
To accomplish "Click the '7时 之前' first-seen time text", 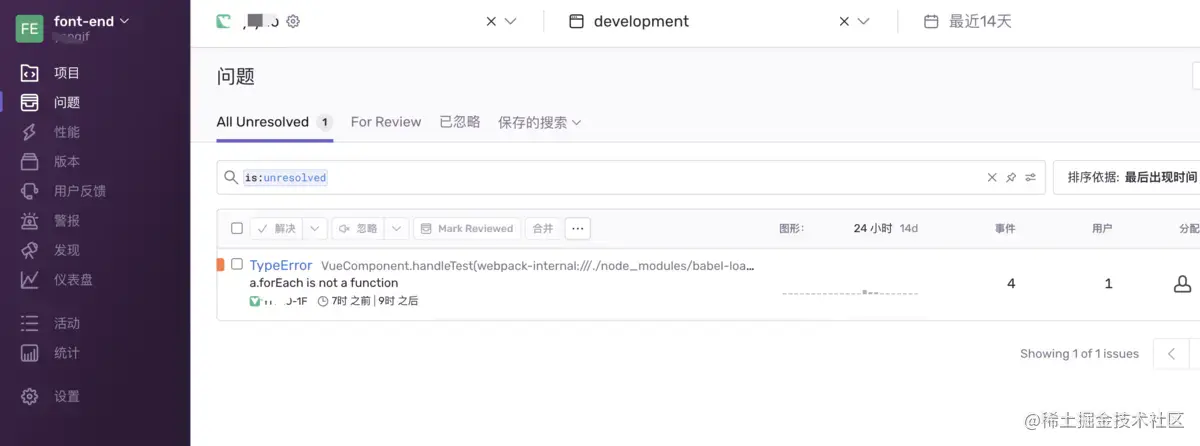I will (352, 300).
